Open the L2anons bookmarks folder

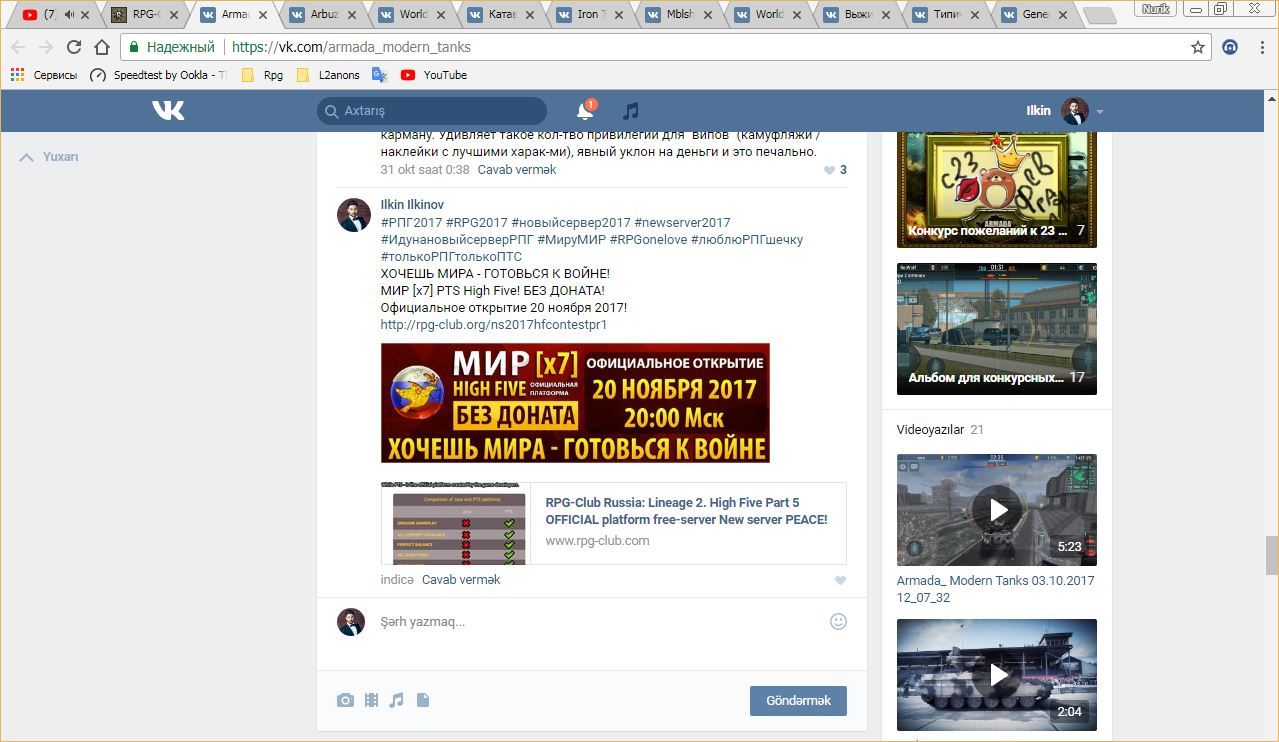point(329,75)
